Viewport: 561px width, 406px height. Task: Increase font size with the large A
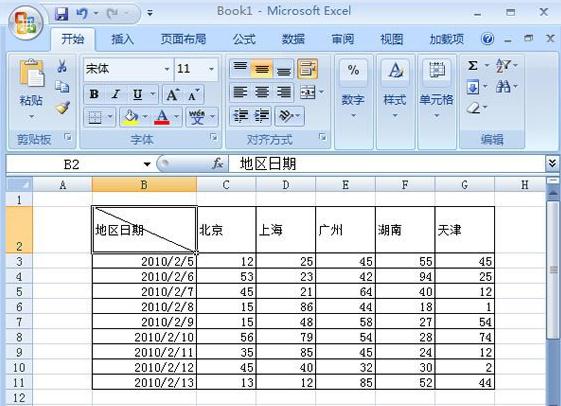point(173,95)
